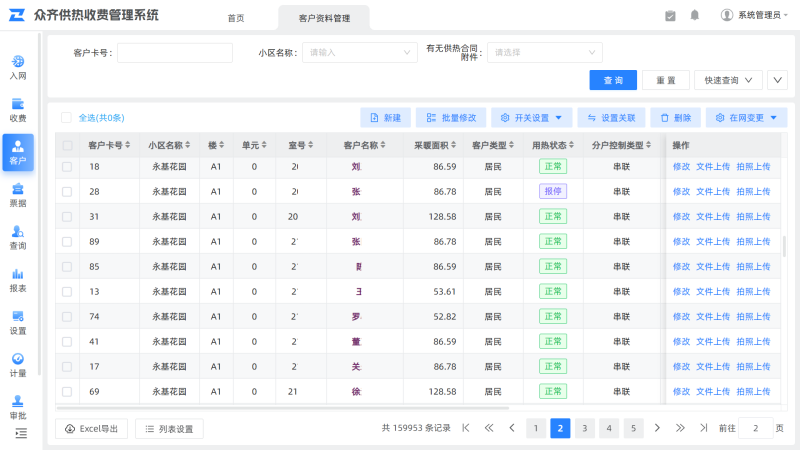Click the user avatar icon
The height and width of the screenshot is (450, 800).
coord(727,15)
